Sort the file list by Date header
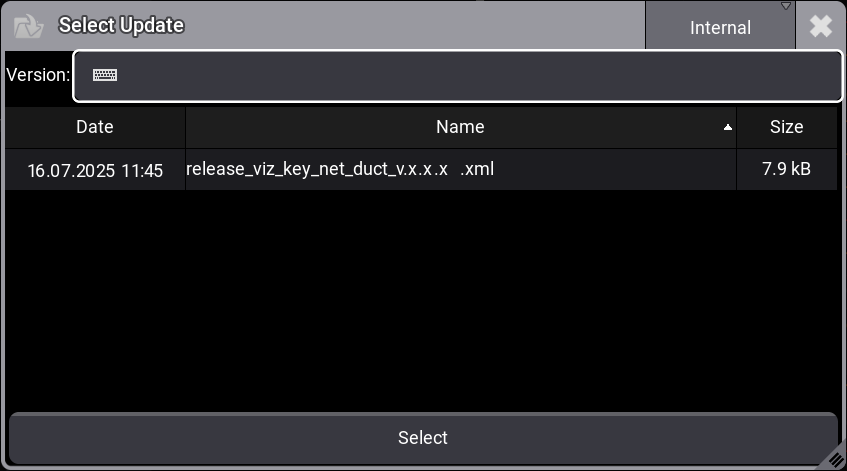The height and width of the screenshot is (471, 847). click(95, 127)
